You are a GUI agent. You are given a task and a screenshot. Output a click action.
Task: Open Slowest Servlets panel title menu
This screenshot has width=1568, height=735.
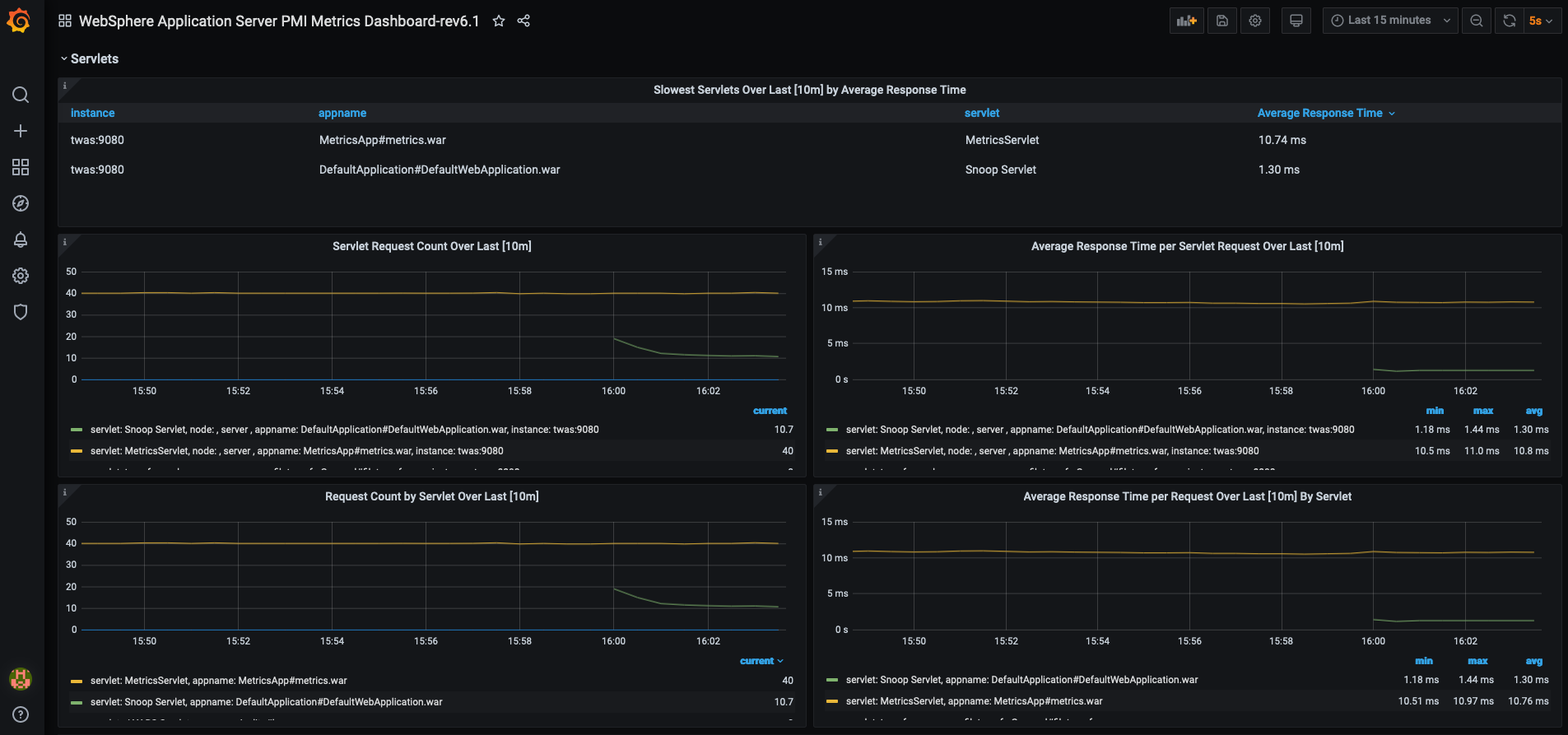pyautogui.click(x=809, y=90)
